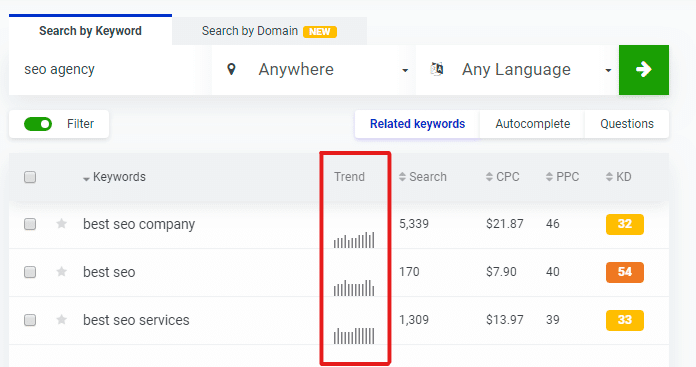Screen dimensions: 696x367
Task: Click the language translate icon
Action: tap(437, 69)
